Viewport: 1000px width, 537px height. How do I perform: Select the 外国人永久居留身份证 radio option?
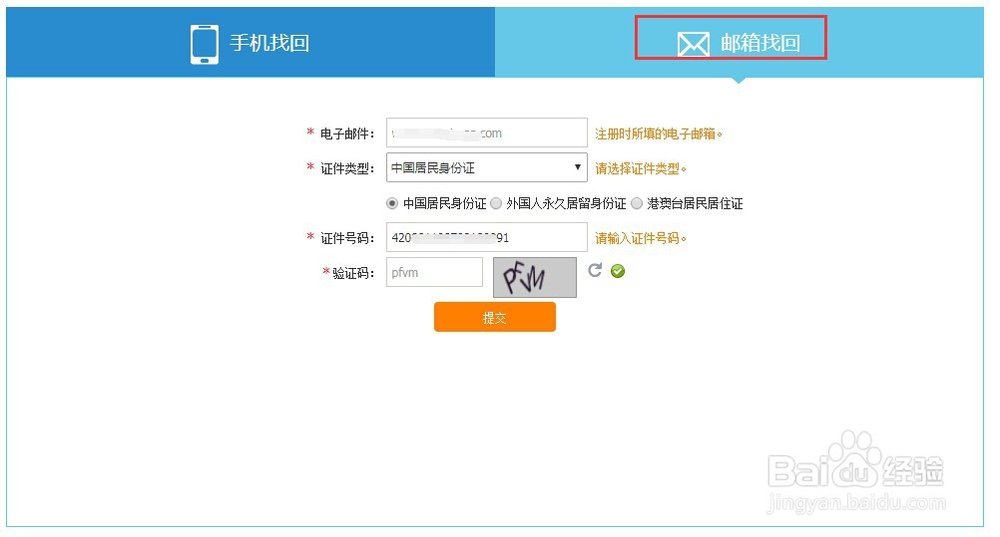pyautogui.click(x=496, y=203)
